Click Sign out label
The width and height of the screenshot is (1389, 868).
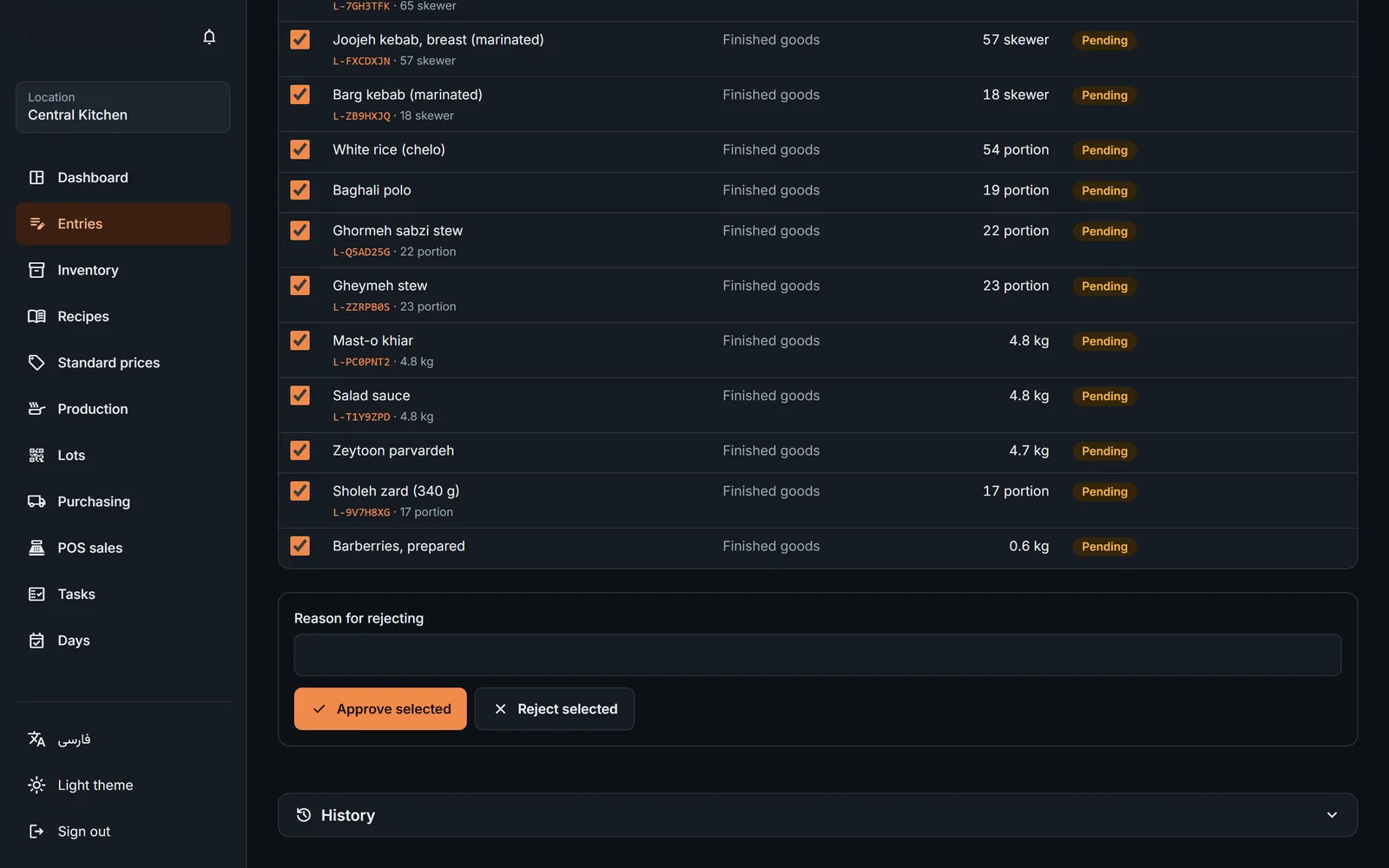pos(84,832)
